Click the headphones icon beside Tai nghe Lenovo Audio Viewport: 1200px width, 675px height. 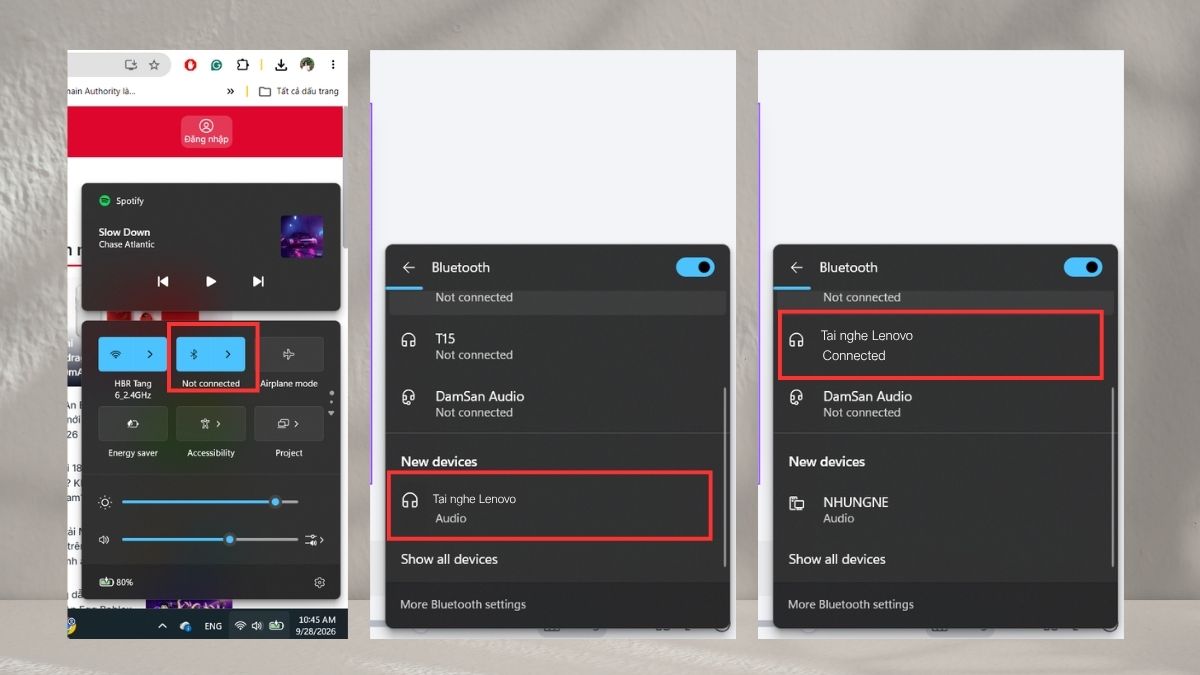[x=410, y=500]
